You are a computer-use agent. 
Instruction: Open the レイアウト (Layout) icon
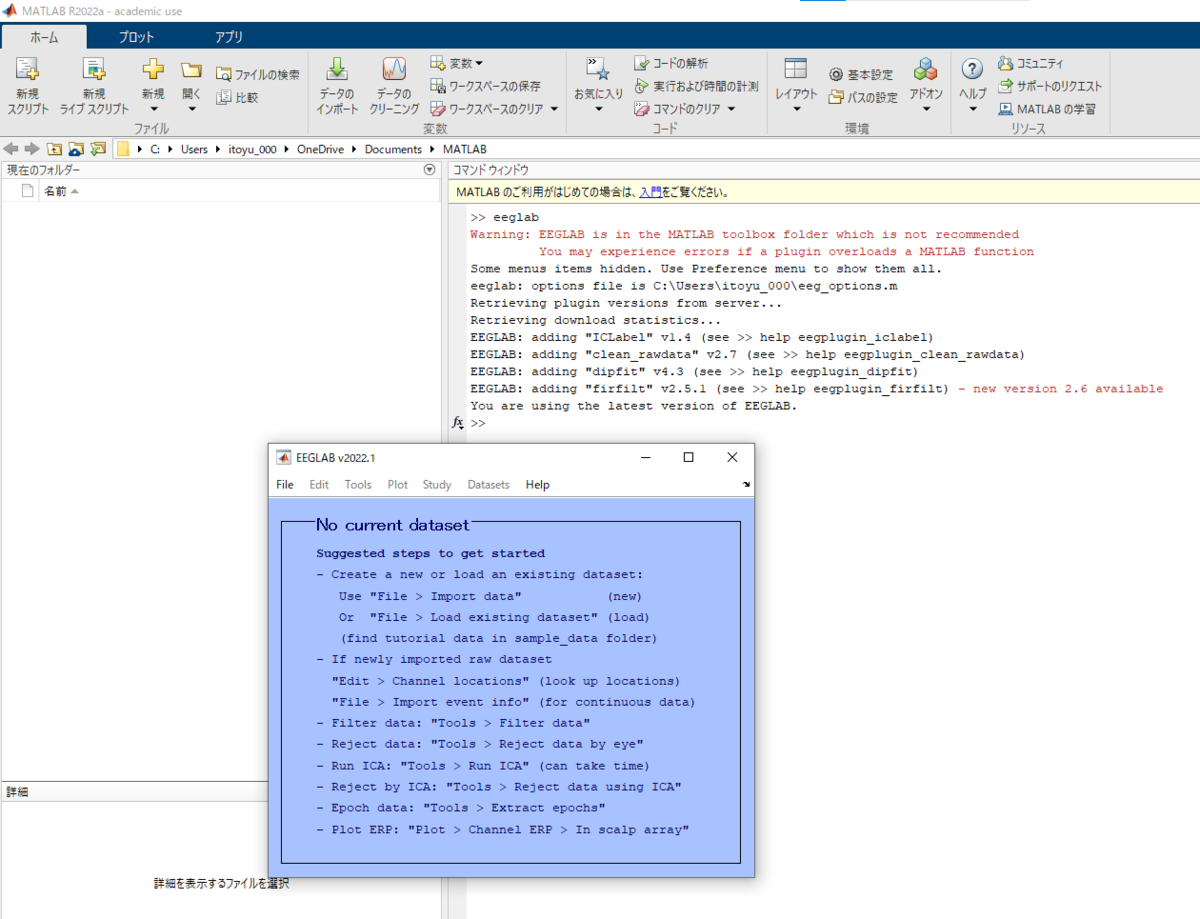pos(796,69)
